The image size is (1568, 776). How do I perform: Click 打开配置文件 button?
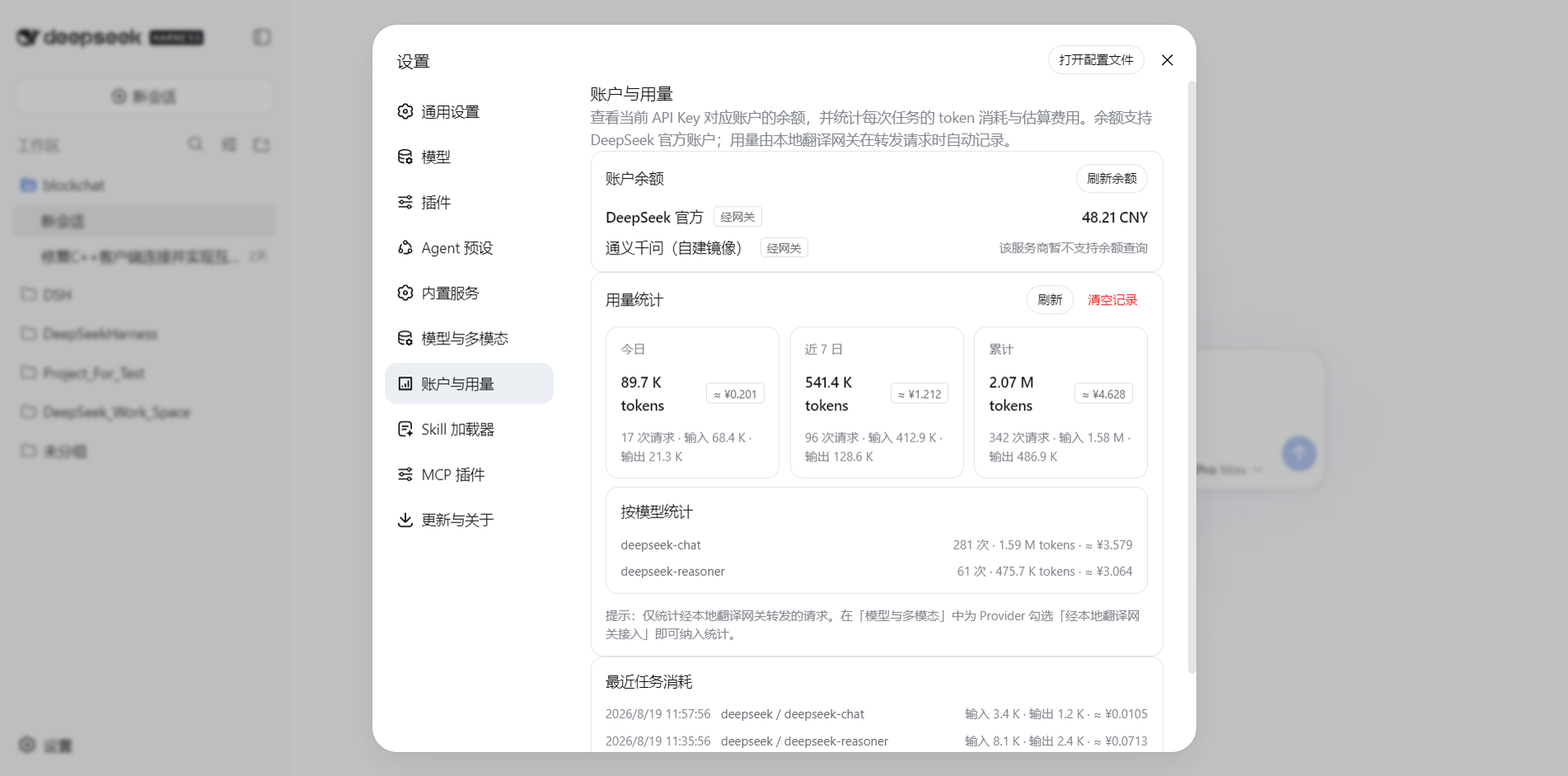pos(1096,60)
